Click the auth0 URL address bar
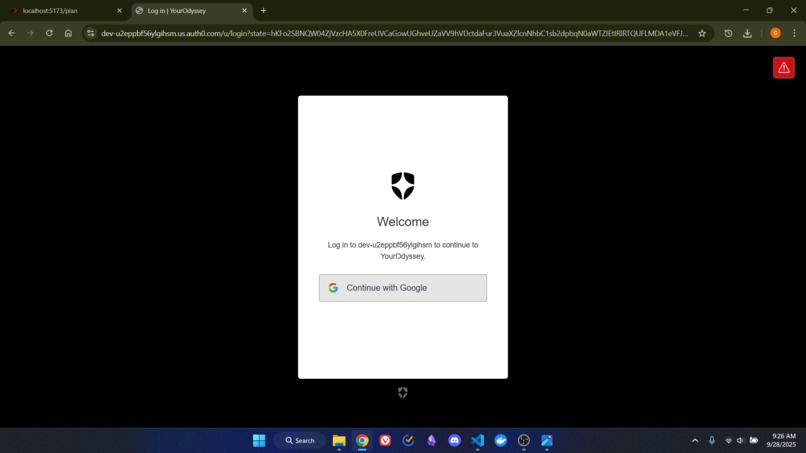The width and height of the screenshot is (806, 453). 394,33
